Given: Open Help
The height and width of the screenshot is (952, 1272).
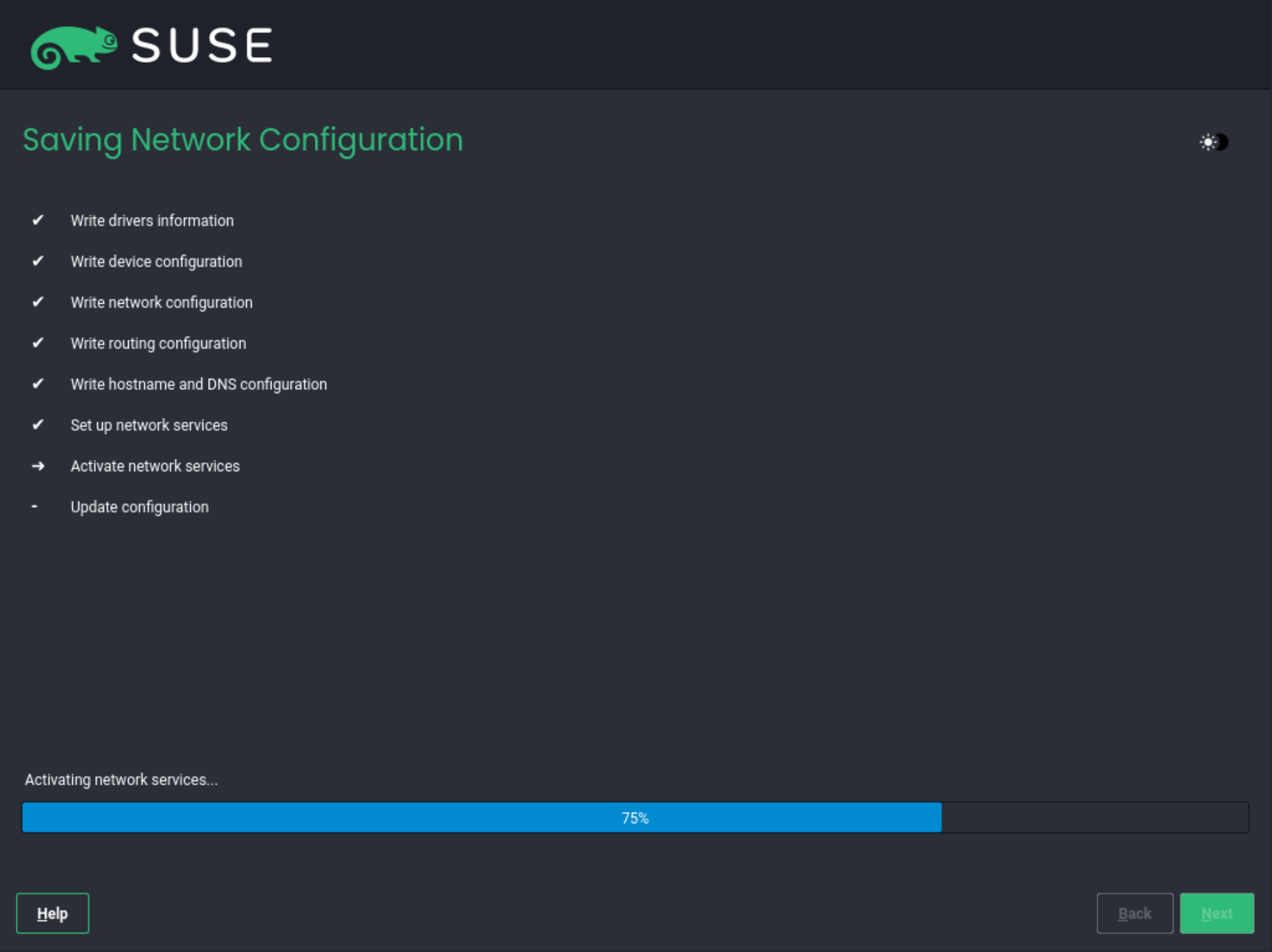Looking at the screenshot, I should 52,913.
